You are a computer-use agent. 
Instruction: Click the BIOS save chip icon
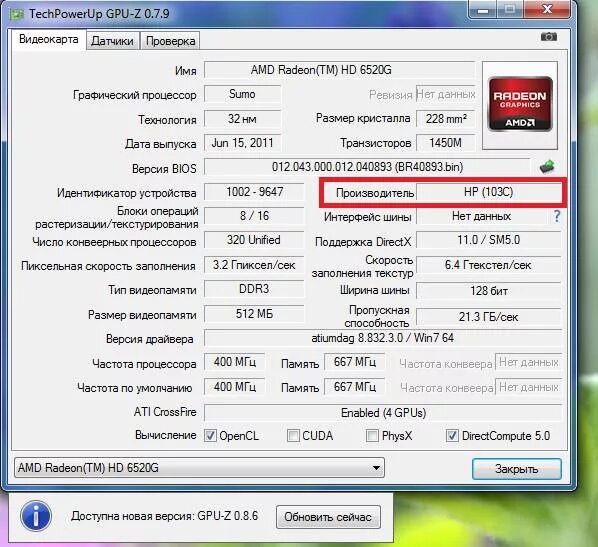coord(547,167)
